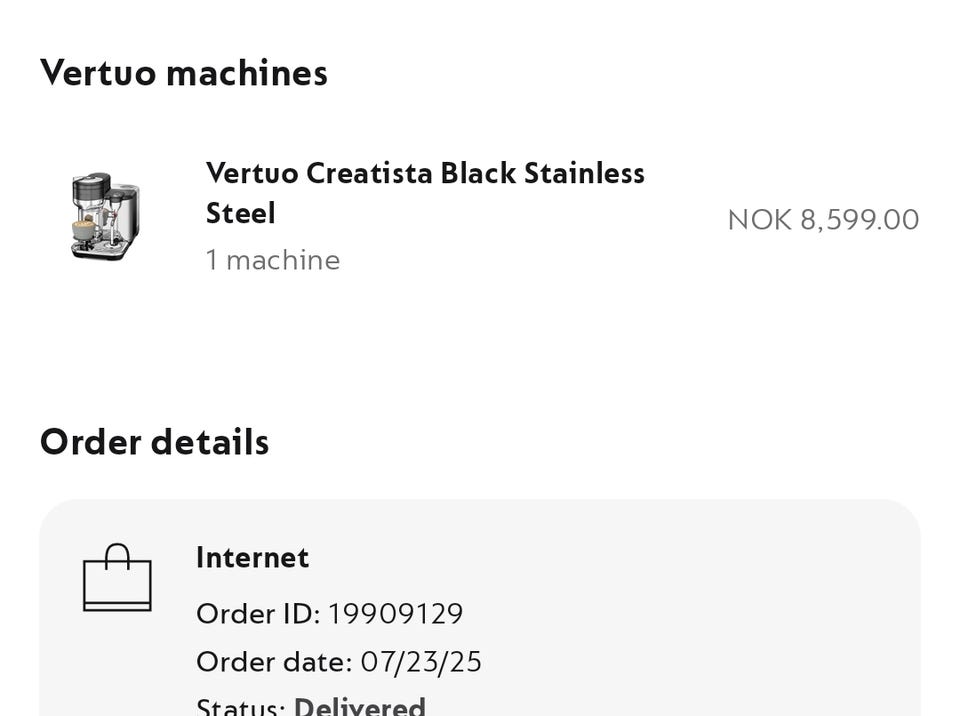Click the bold "Delivered" status text
Image resolution: width=960 pixels, height=716 pixels.
[x=360, y=707]
